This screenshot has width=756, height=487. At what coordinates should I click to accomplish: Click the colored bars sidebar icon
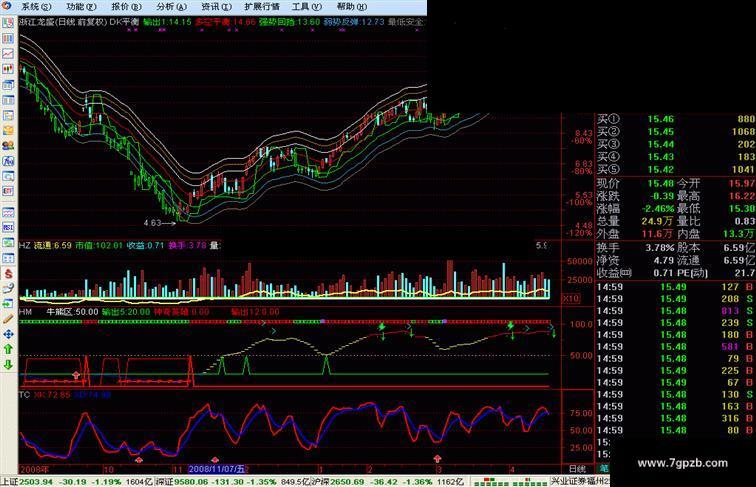(8, 39)
